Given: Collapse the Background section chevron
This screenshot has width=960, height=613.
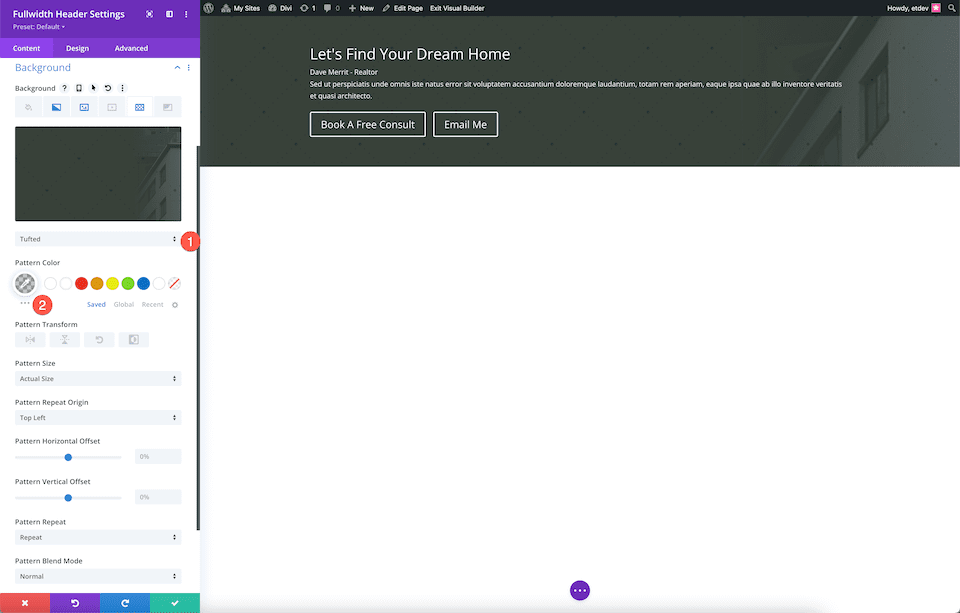Looking at the screenshot, I should pos(178,67).
